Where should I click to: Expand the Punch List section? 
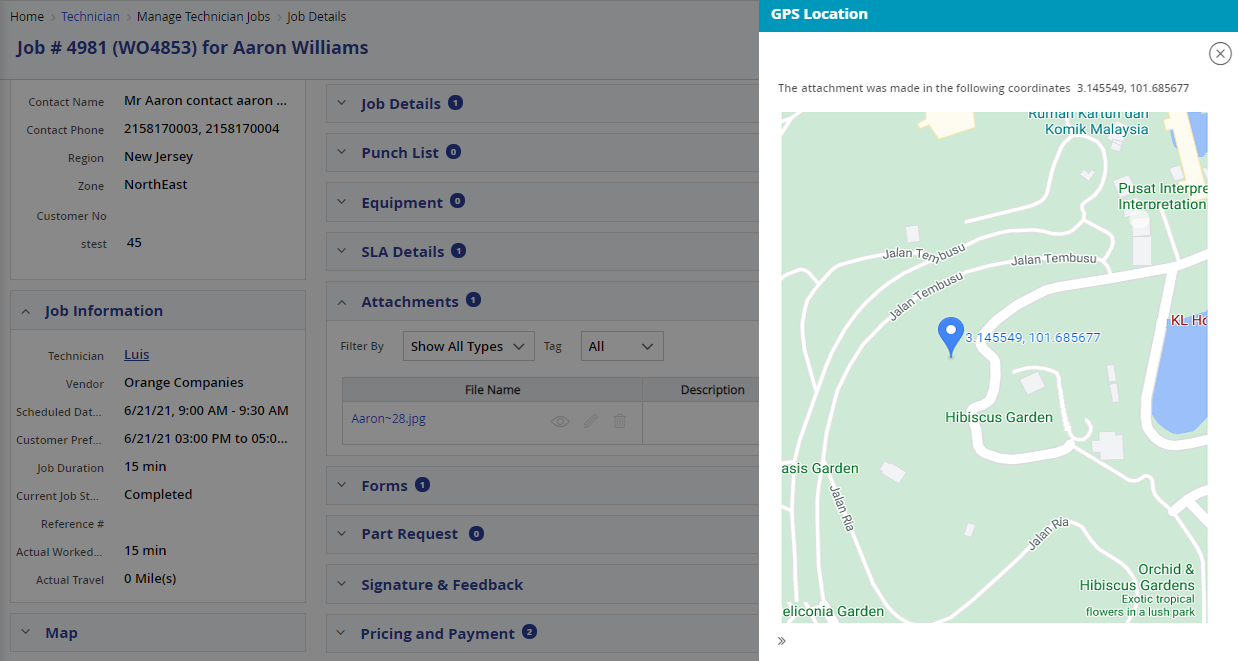tap(344, 152)
